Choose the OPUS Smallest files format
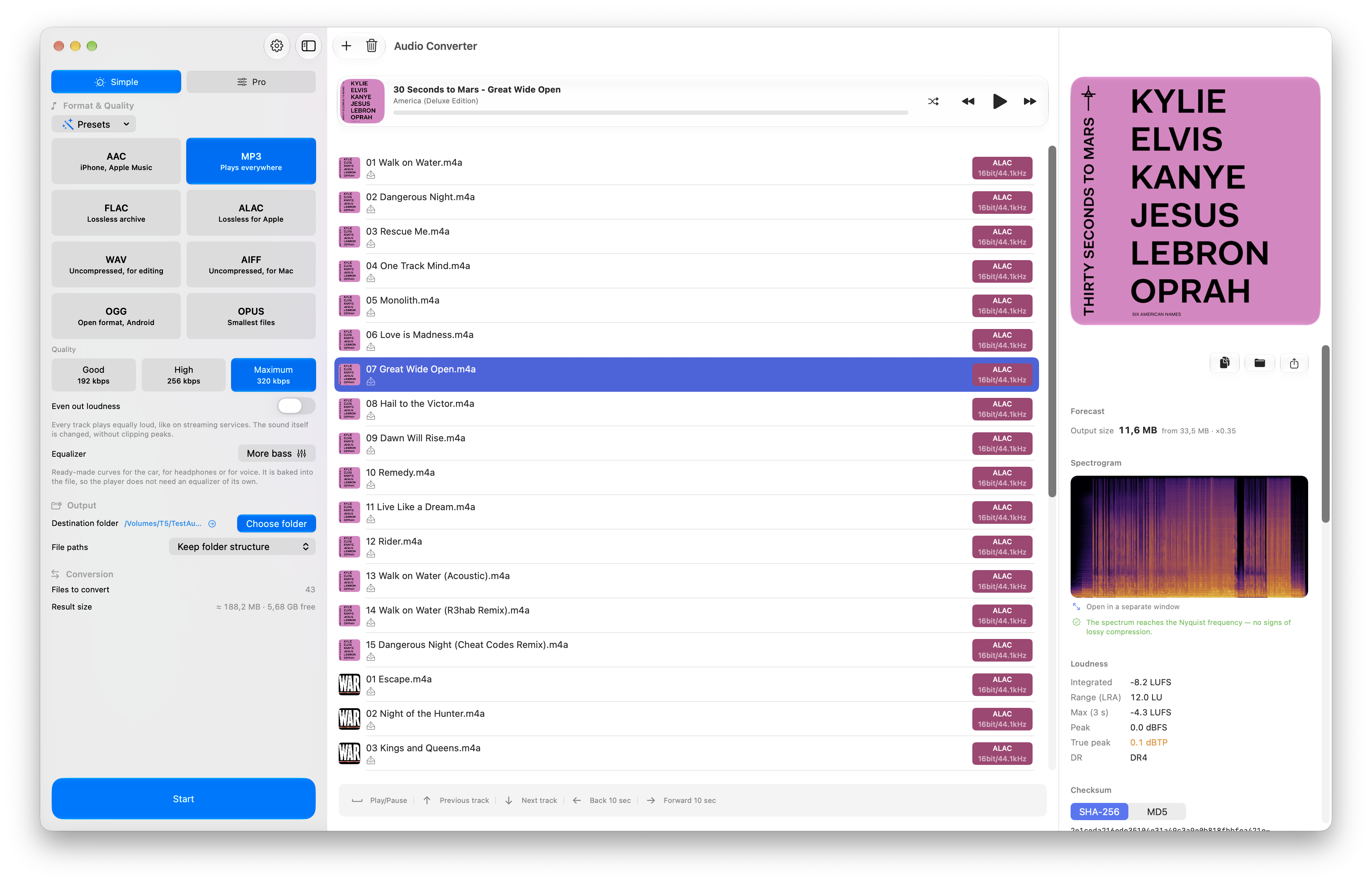Viewport: 1372px width, 884px height. 251,316
